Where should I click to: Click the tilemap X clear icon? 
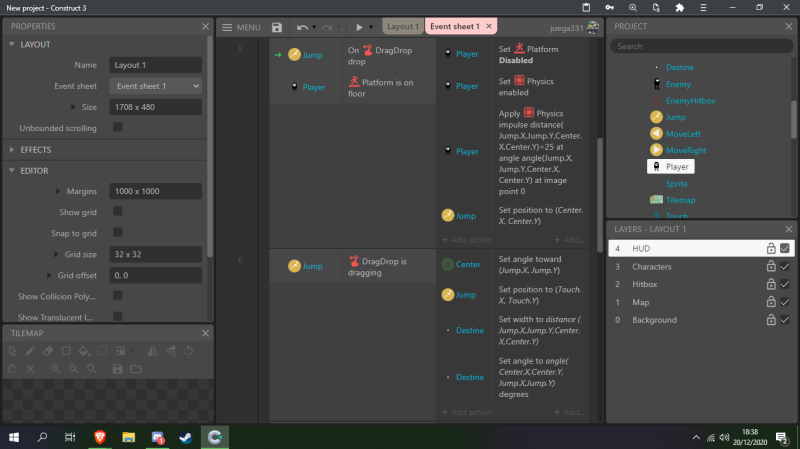[31, 369]
